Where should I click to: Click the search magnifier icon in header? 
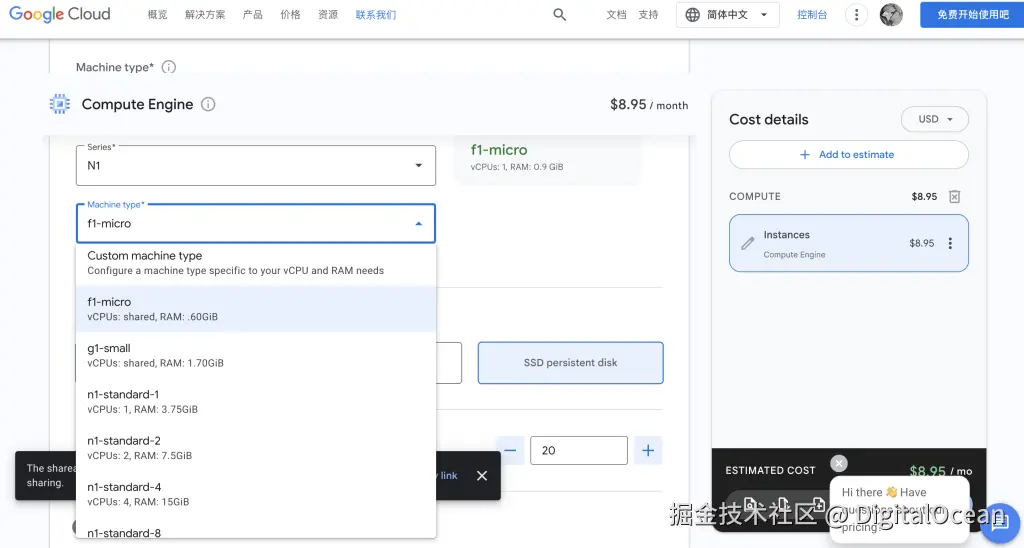click(x=560, y=14)
